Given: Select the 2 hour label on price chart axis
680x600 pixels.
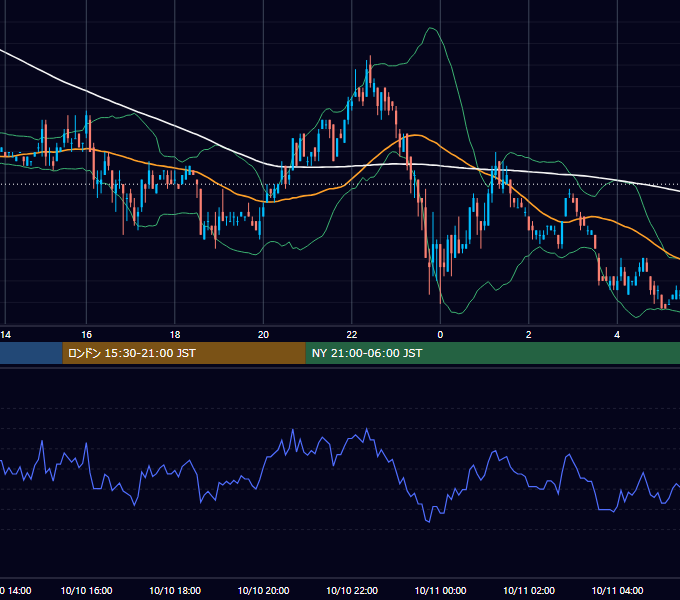Looking at the screenshot, I should 529,335.
